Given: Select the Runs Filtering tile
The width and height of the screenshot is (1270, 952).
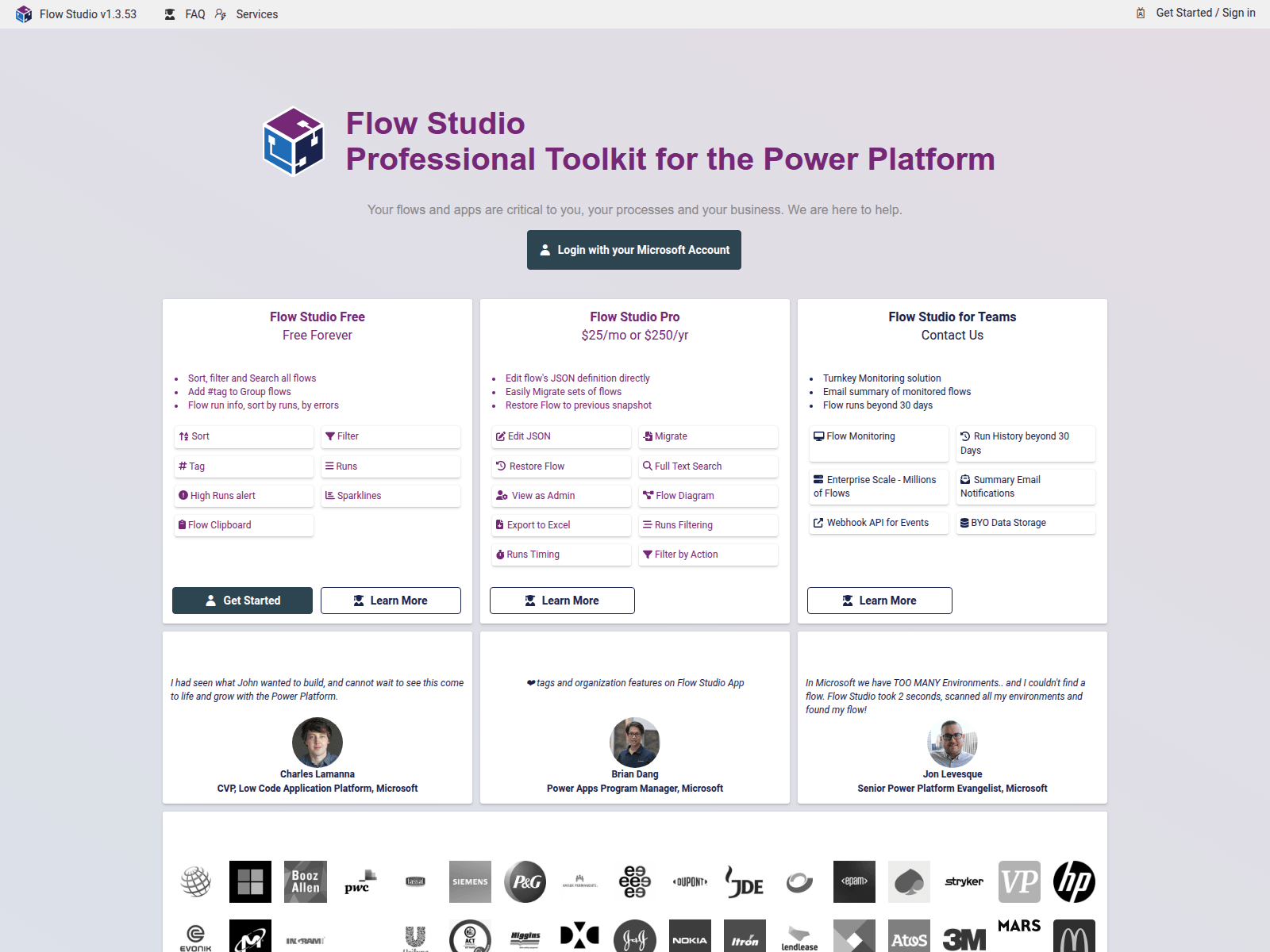Looking at the screenshot, I should click(x=708, y=525).
